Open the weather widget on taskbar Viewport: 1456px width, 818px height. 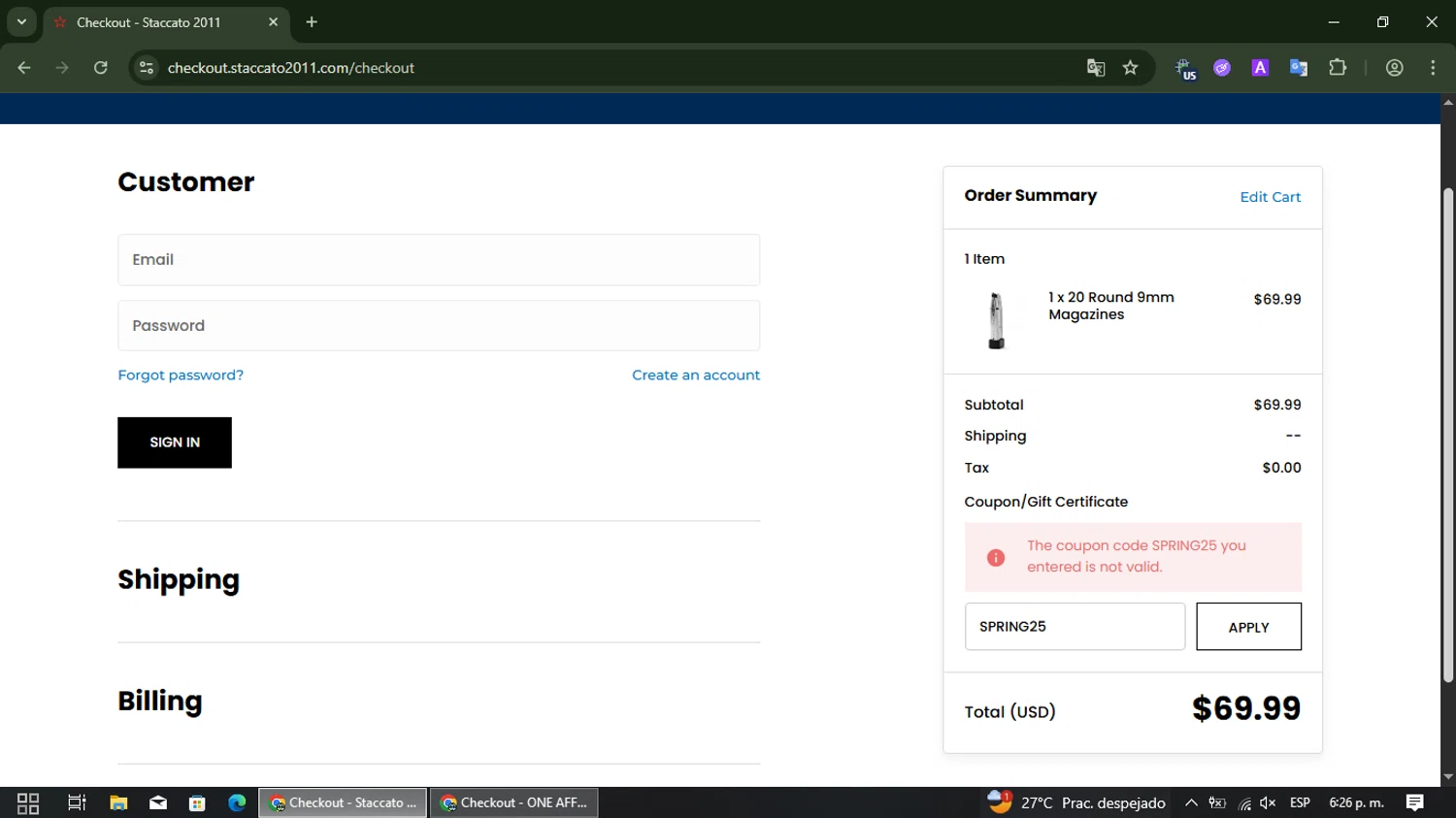[1076, 802]
